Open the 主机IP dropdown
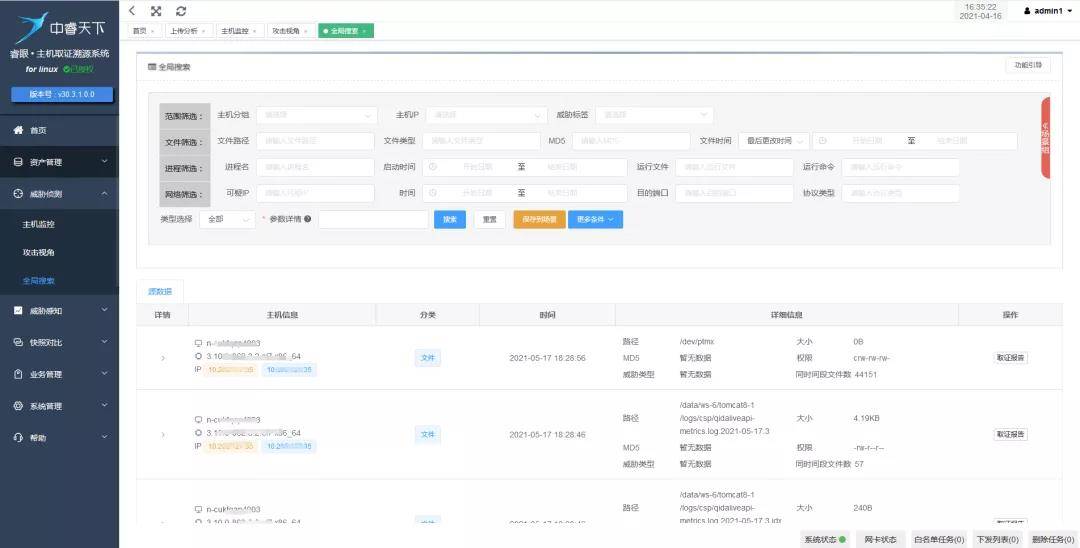Image resolution: width=1080 pixels, height=548 pixels. tap(487, 115)
